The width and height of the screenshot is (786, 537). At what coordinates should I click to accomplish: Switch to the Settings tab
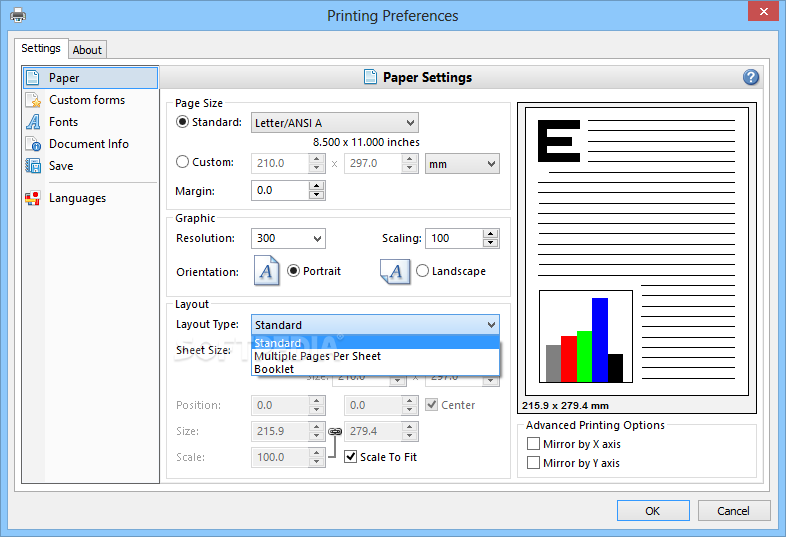point(41,48)
